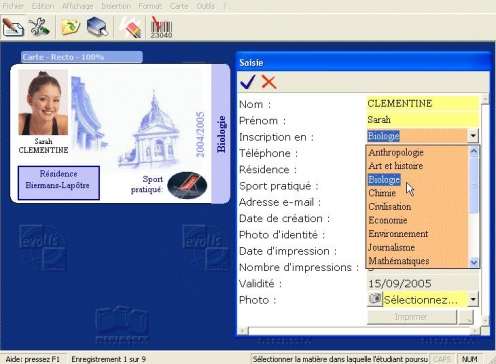Click the 2004/2005 year text on card
Image resolution: width=496 pixels, height=364 pixels.
200,135
